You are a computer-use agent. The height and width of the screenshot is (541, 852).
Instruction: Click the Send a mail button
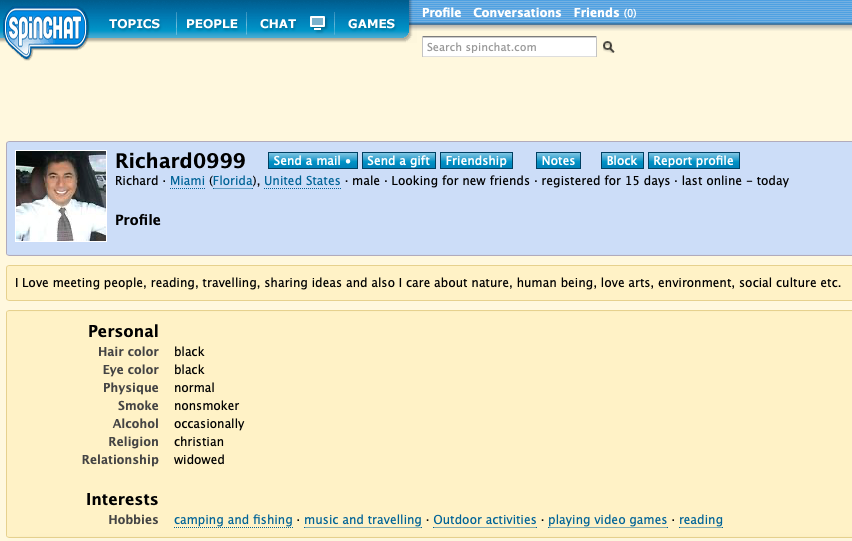tap(312, 161)
